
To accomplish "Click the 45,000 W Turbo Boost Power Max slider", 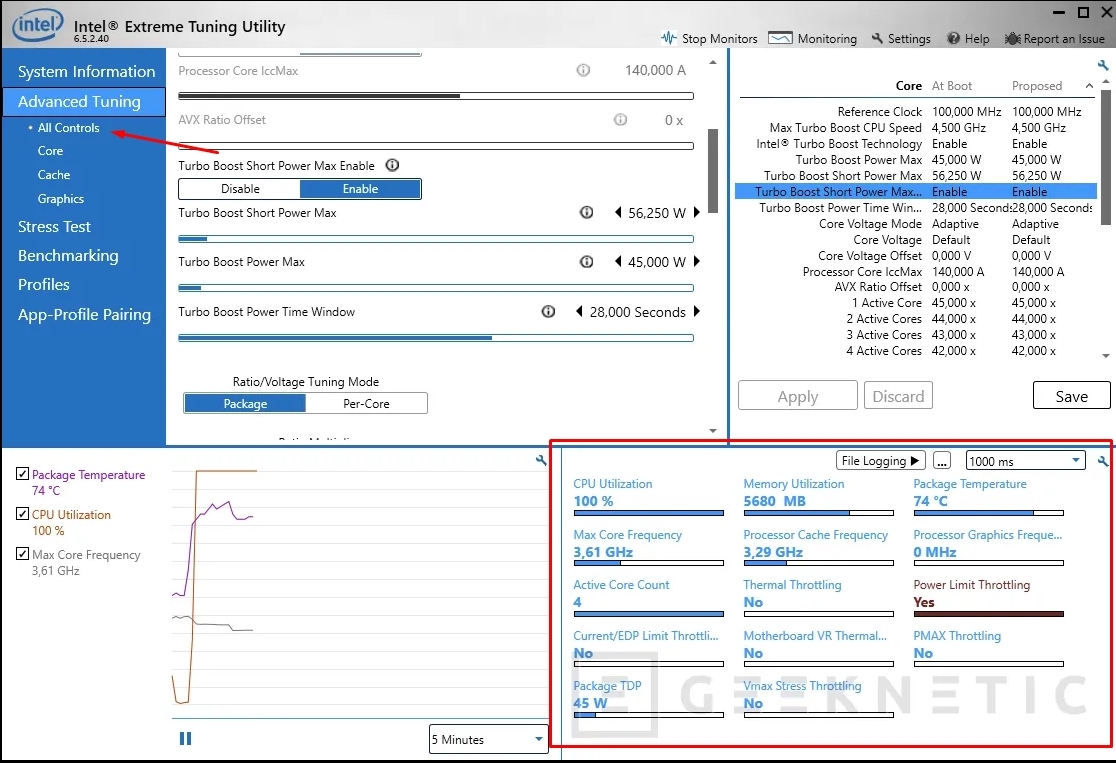I will [436, 288].
